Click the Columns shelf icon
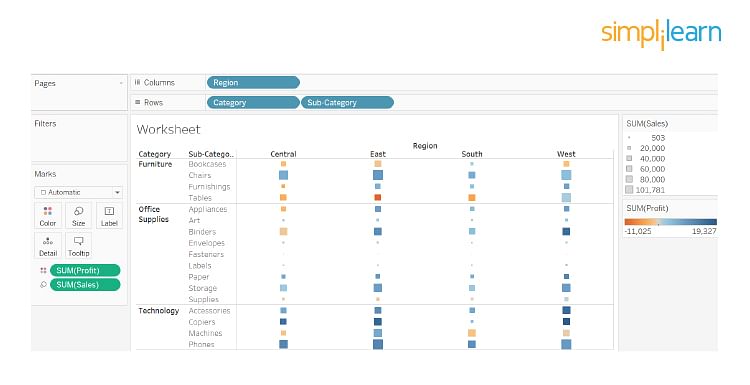This screenshot has height=385, width=750. click(138, 82)
